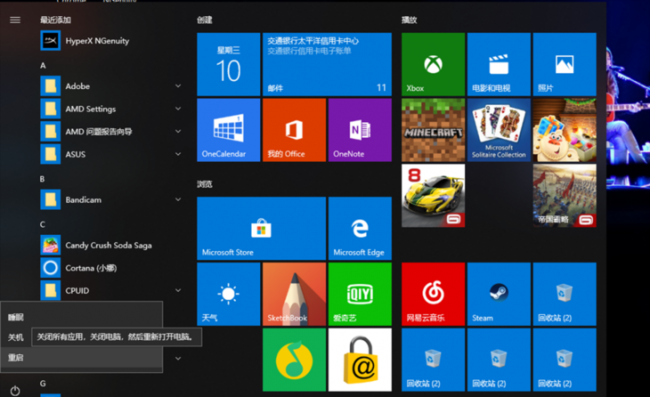
Task: Click the letter A index header
Action: [43, 65]
